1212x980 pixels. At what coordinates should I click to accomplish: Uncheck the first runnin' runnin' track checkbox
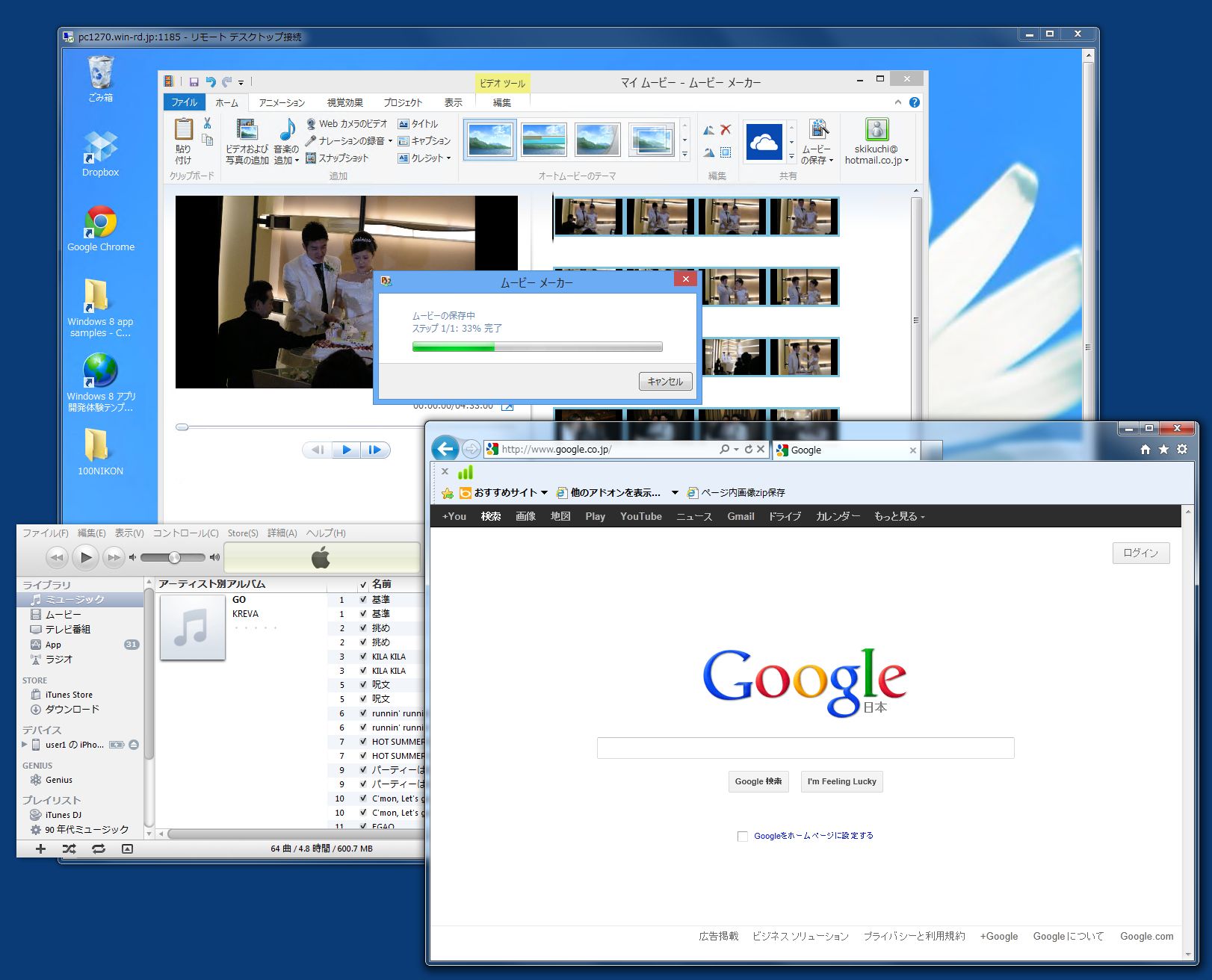(x=363, y=713)
